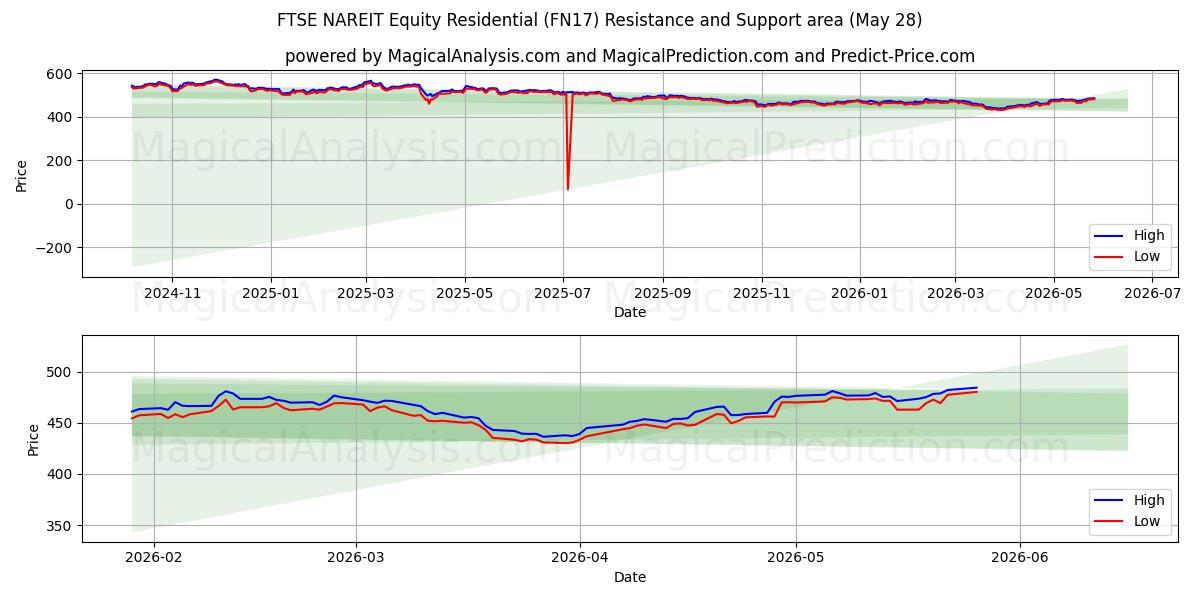Click the 2026-02 date label on lower chart

(154, 559)
